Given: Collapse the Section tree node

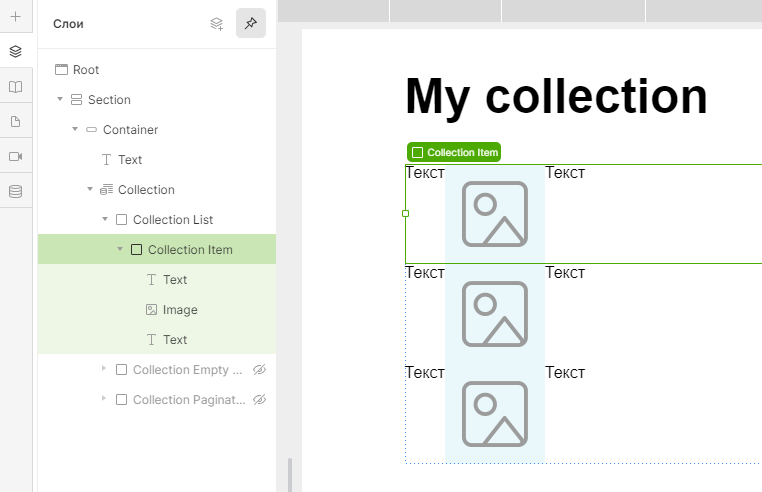Looking at the screenshot, I should 60,99.
